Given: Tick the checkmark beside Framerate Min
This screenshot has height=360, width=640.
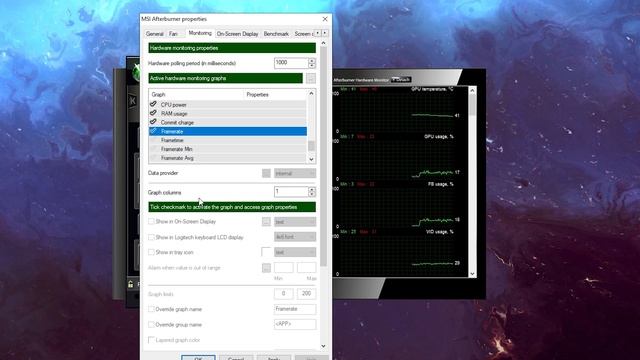Looking at the screenshot, I should [153, 149].
